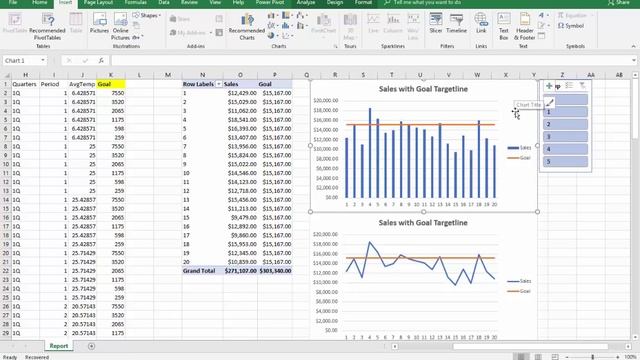Click the Insert Function fx icon
The image size is (640, 360).
[101, 60]
